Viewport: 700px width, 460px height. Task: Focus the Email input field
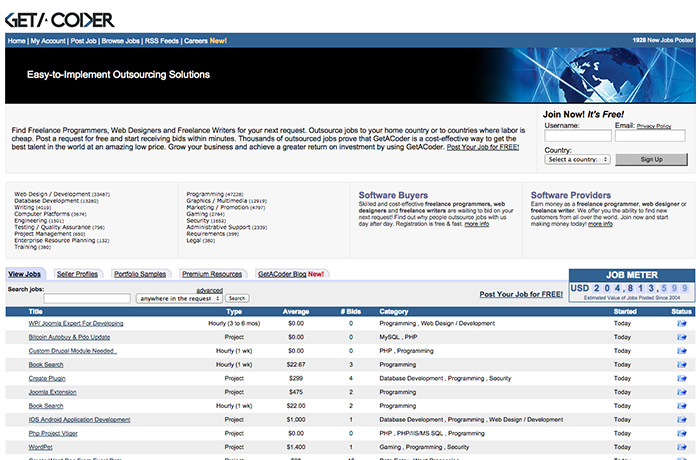click(650, 136)
